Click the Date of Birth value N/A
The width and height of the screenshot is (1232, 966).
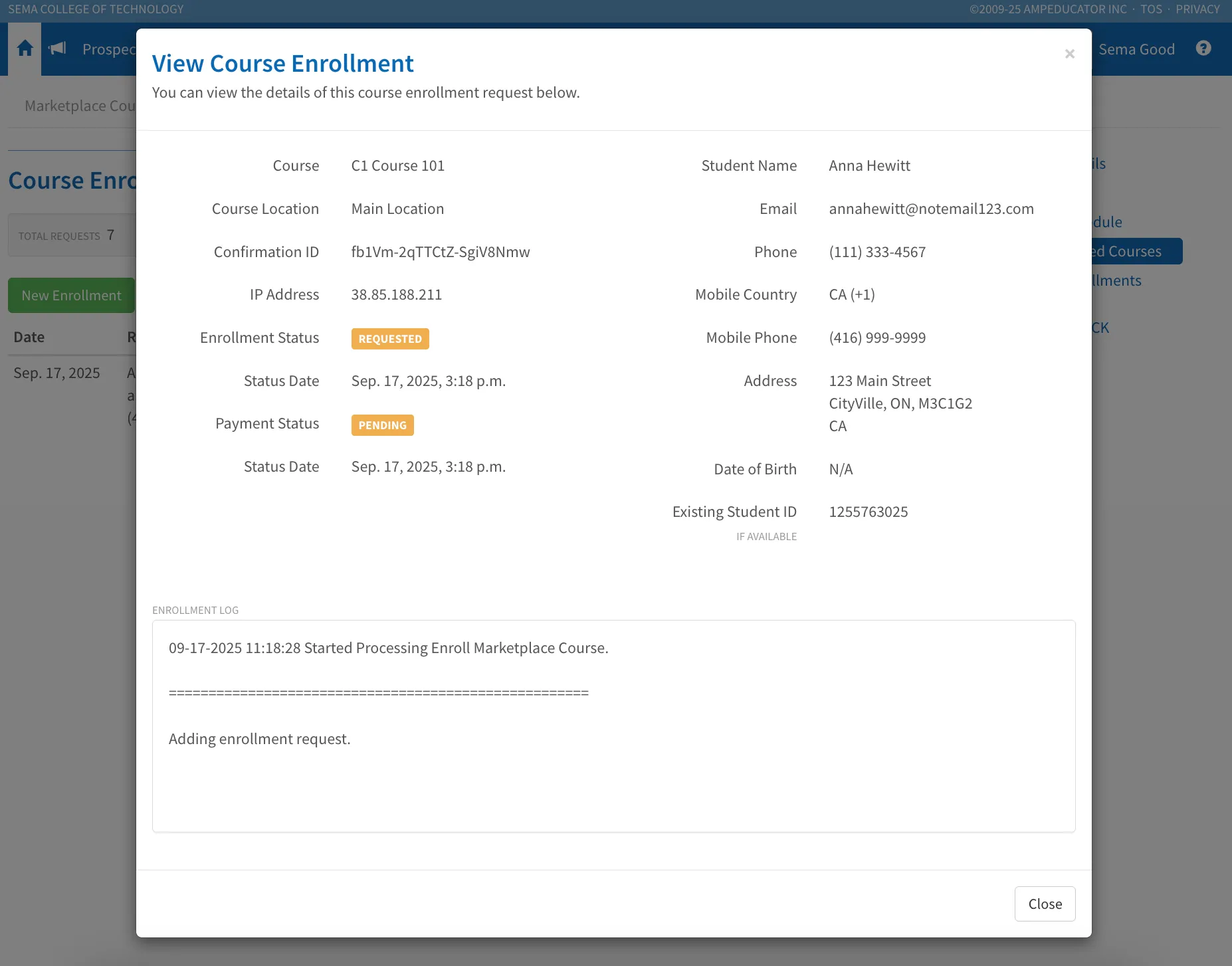point(841,469)
